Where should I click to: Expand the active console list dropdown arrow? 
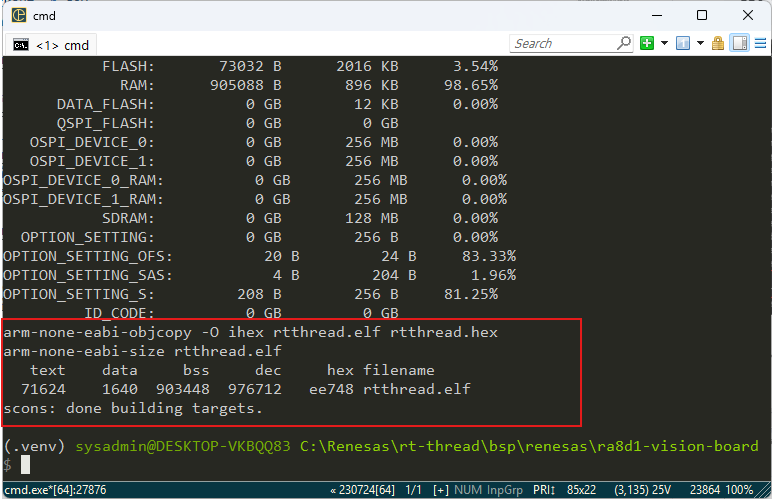[700, 43]
